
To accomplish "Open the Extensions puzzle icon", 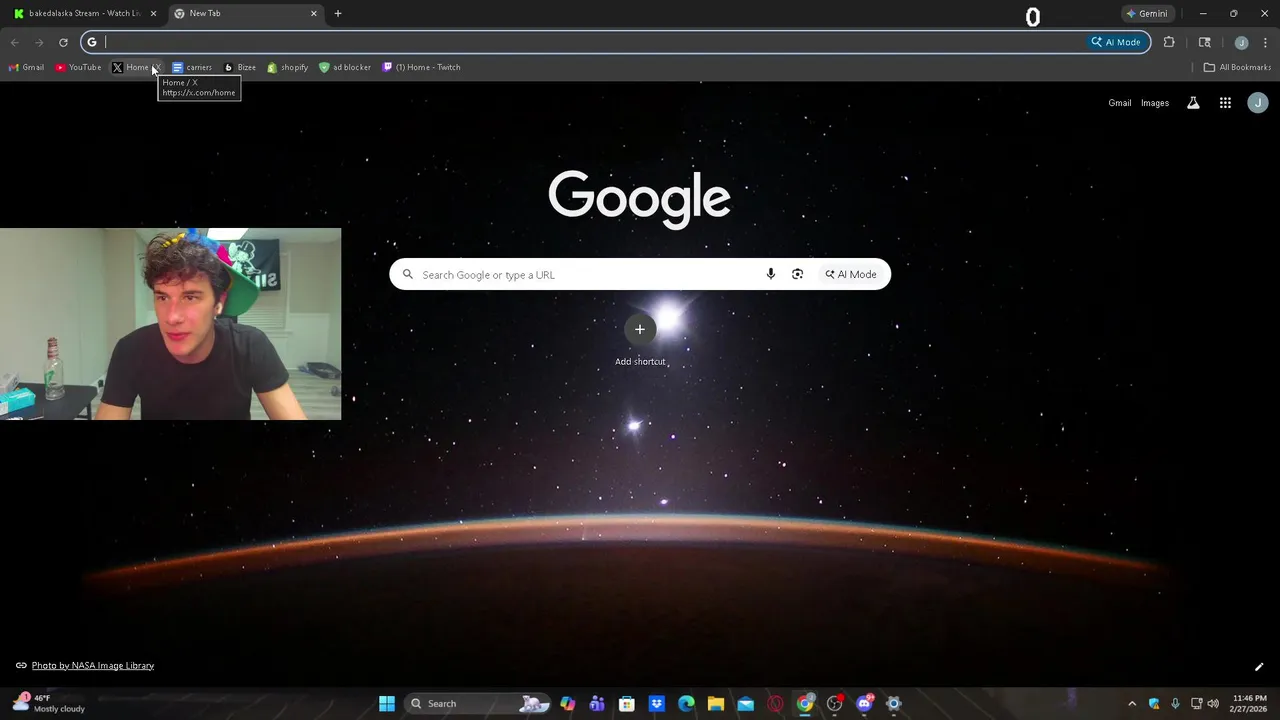I will pyautogui.click(x=1169, y=42).
